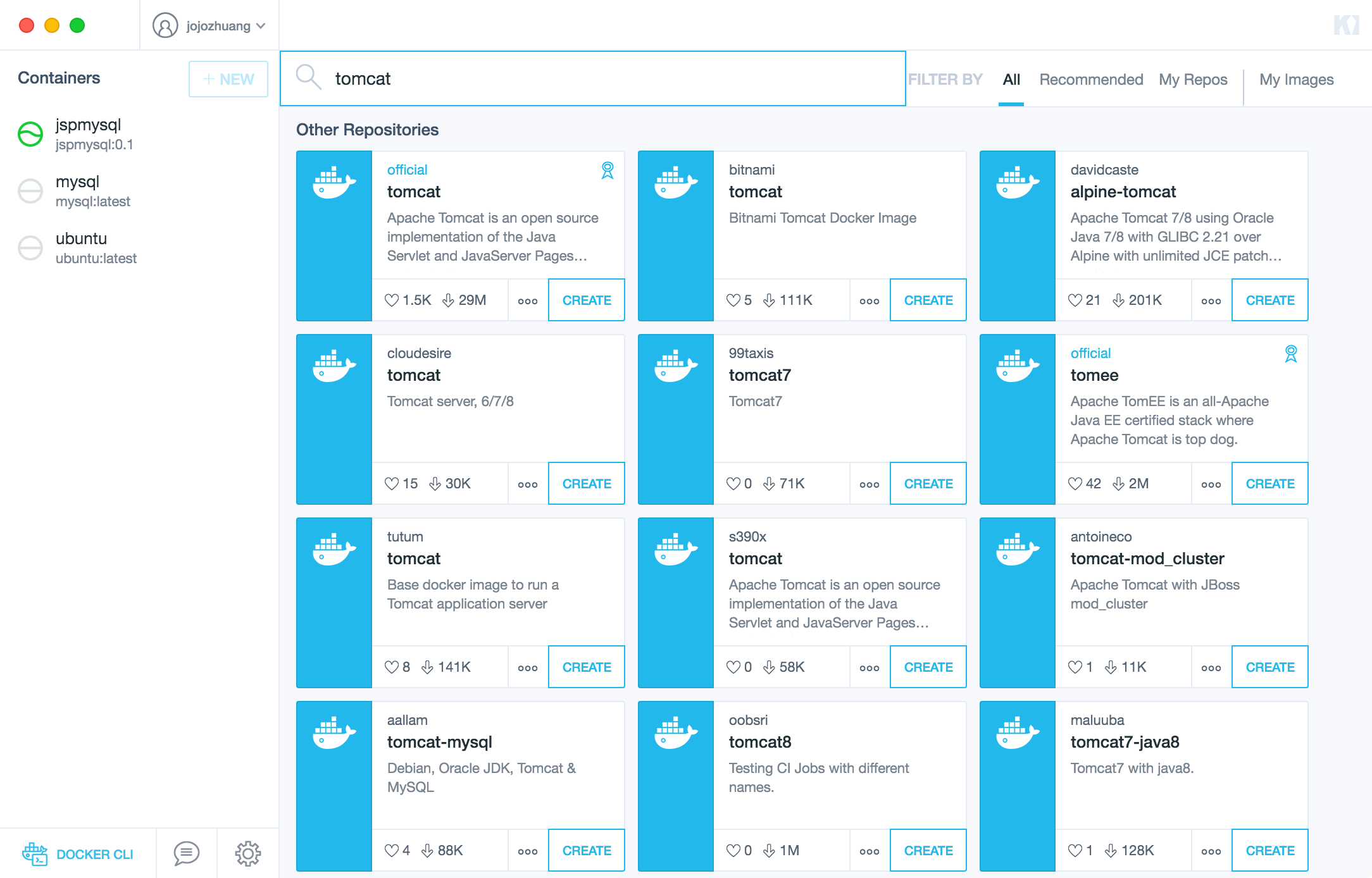Click the stopped status icon for mysql

click(30, 191)
